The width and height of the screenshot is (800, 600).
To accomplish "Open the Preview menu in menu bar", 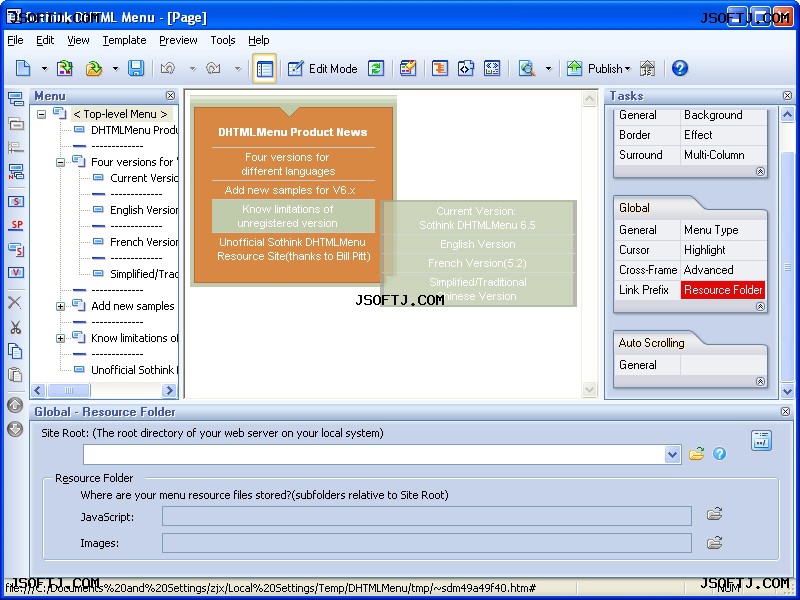I will click(x=178, y=40).
